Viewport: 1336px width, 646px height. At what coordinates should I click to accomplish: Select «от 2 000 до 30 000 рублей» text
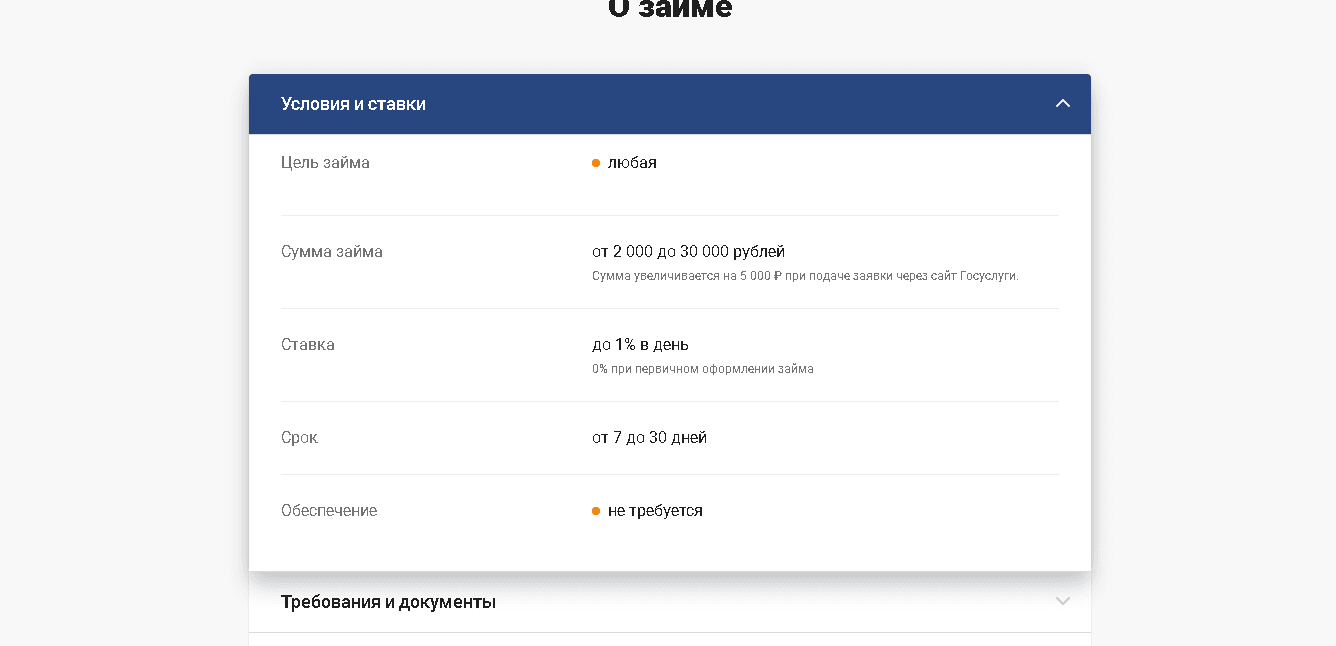688,251
